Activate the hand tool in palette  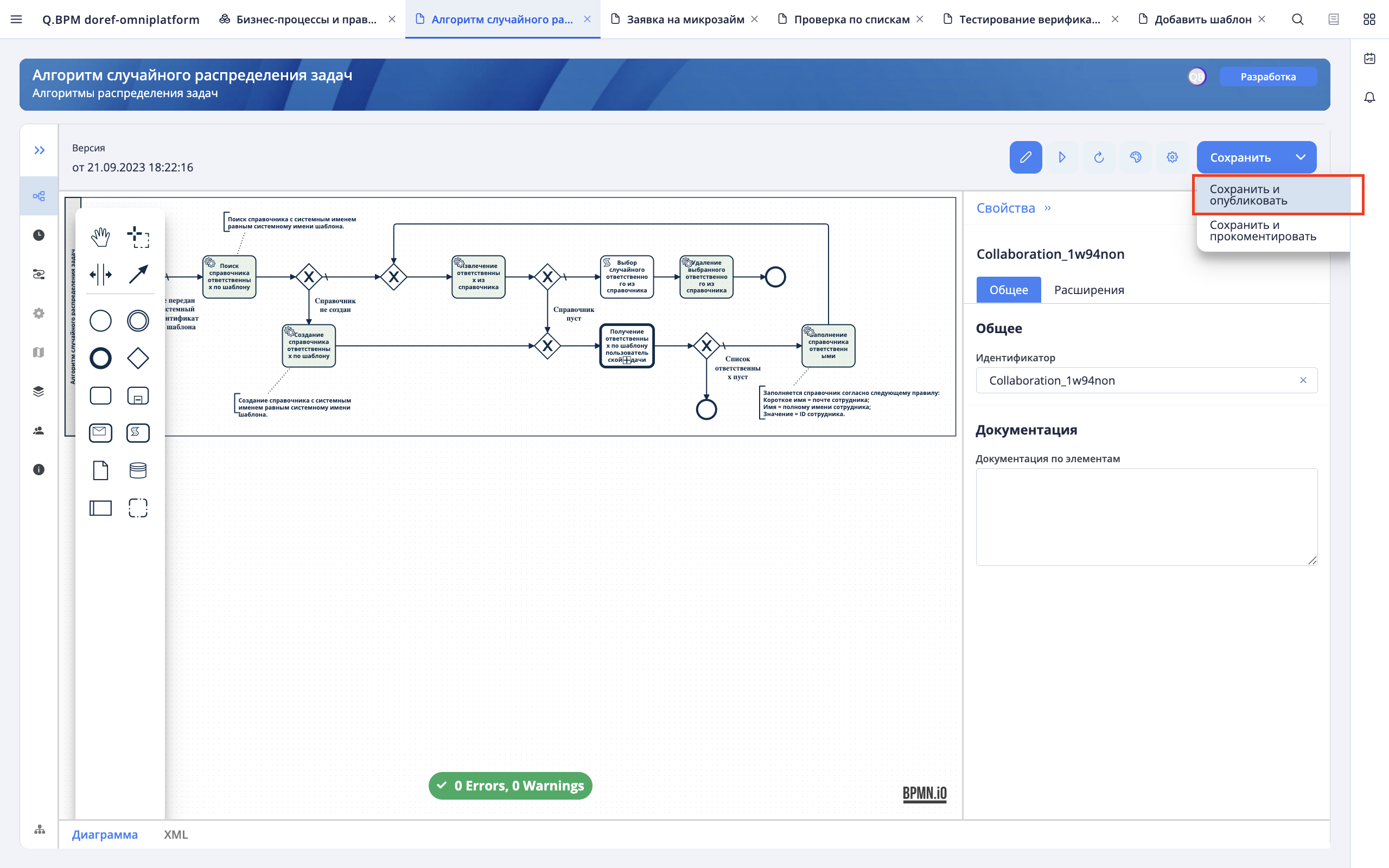point(100,237)
